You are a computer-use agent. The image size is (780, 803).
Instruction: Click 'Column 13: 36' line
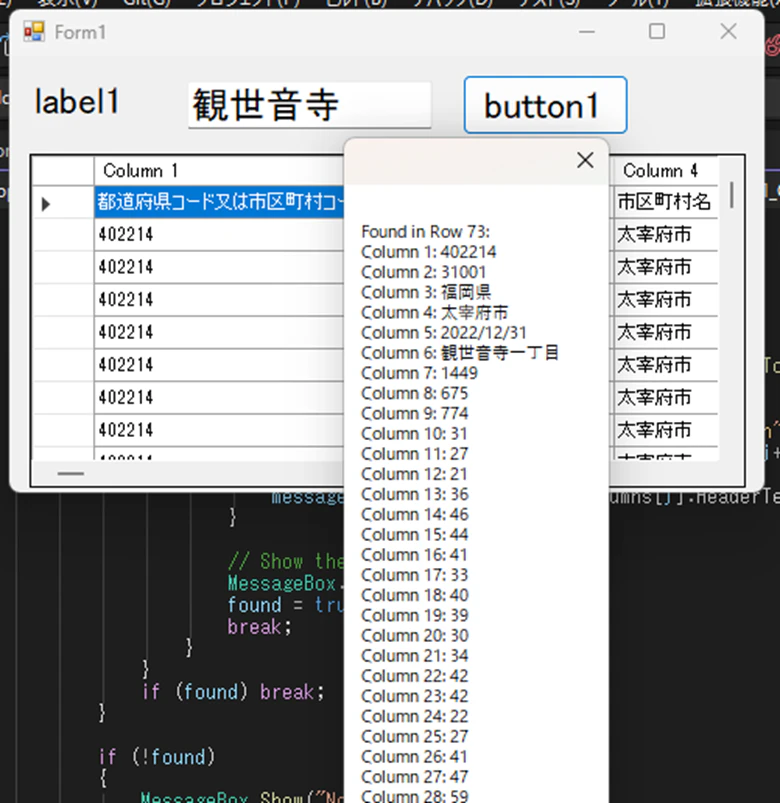[415, 494]
